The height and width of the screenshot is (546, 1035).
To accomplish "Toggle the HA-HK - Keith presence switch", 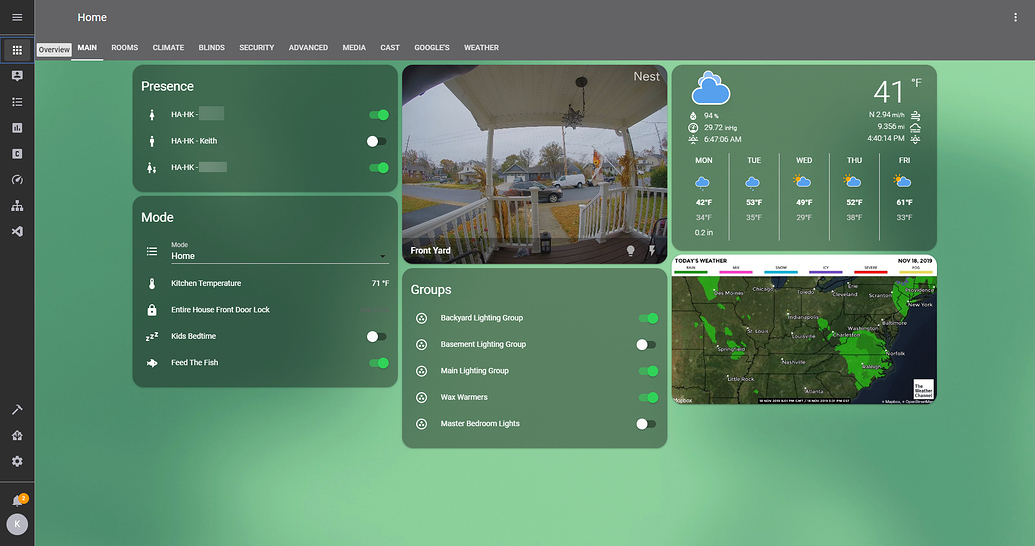I will [377, 141].
